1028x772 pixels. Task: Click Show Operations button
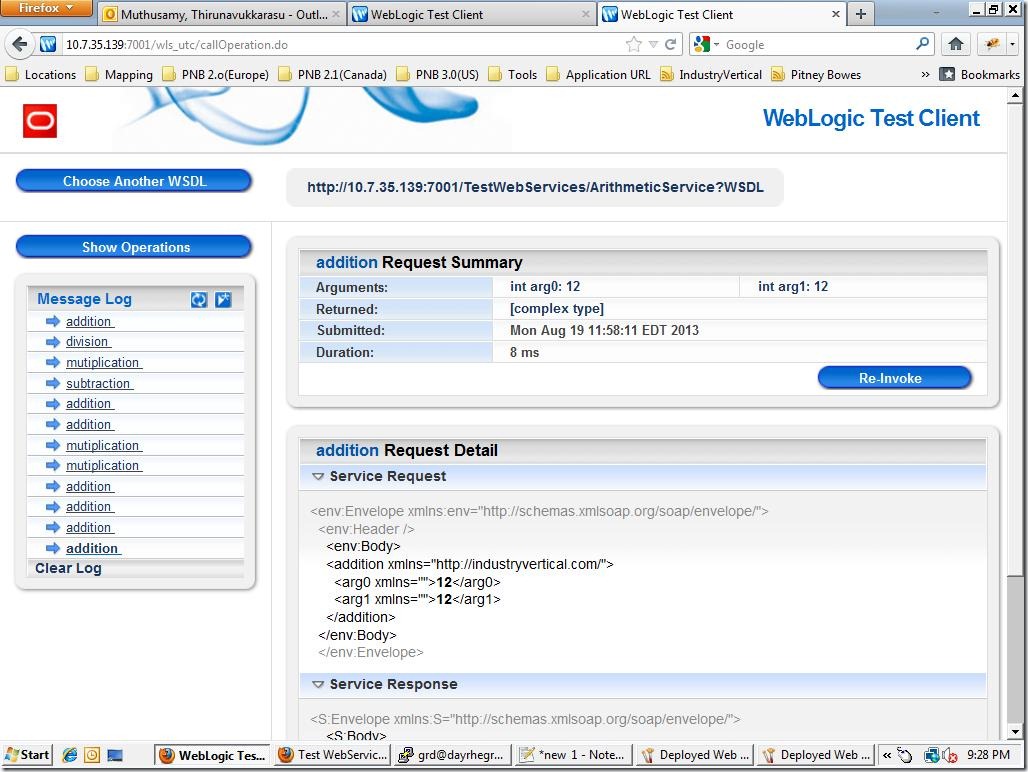(x=134, y=247)
